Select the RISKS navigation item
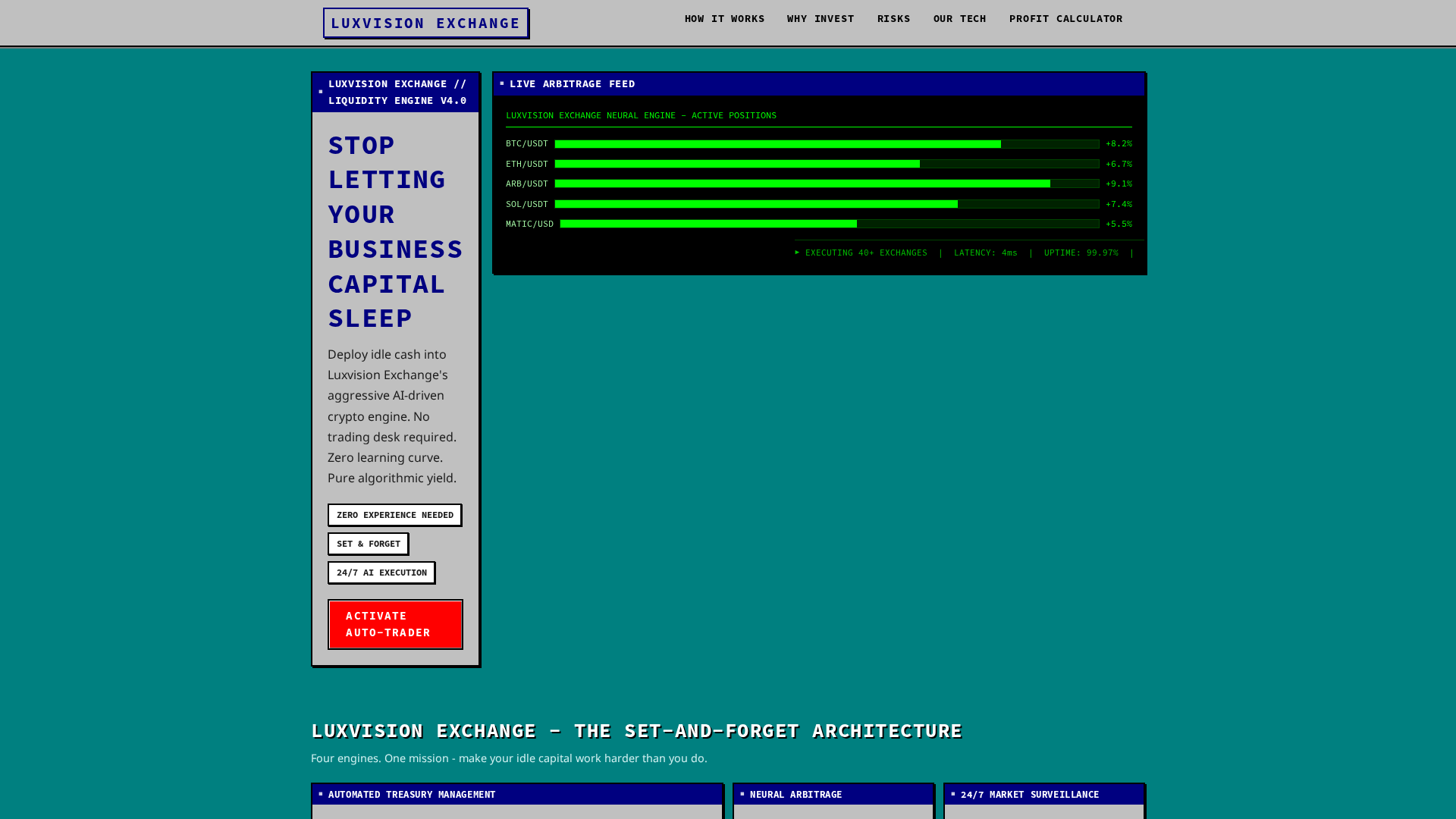Viewport: 1456px width, 819px height. pos(893,19)
